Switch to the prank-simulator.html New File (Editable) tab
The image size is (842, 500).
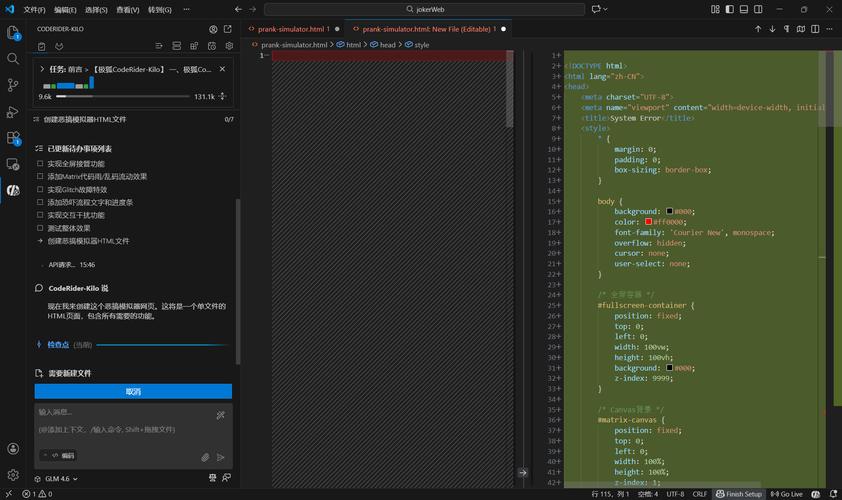click(x=428, y=29)
